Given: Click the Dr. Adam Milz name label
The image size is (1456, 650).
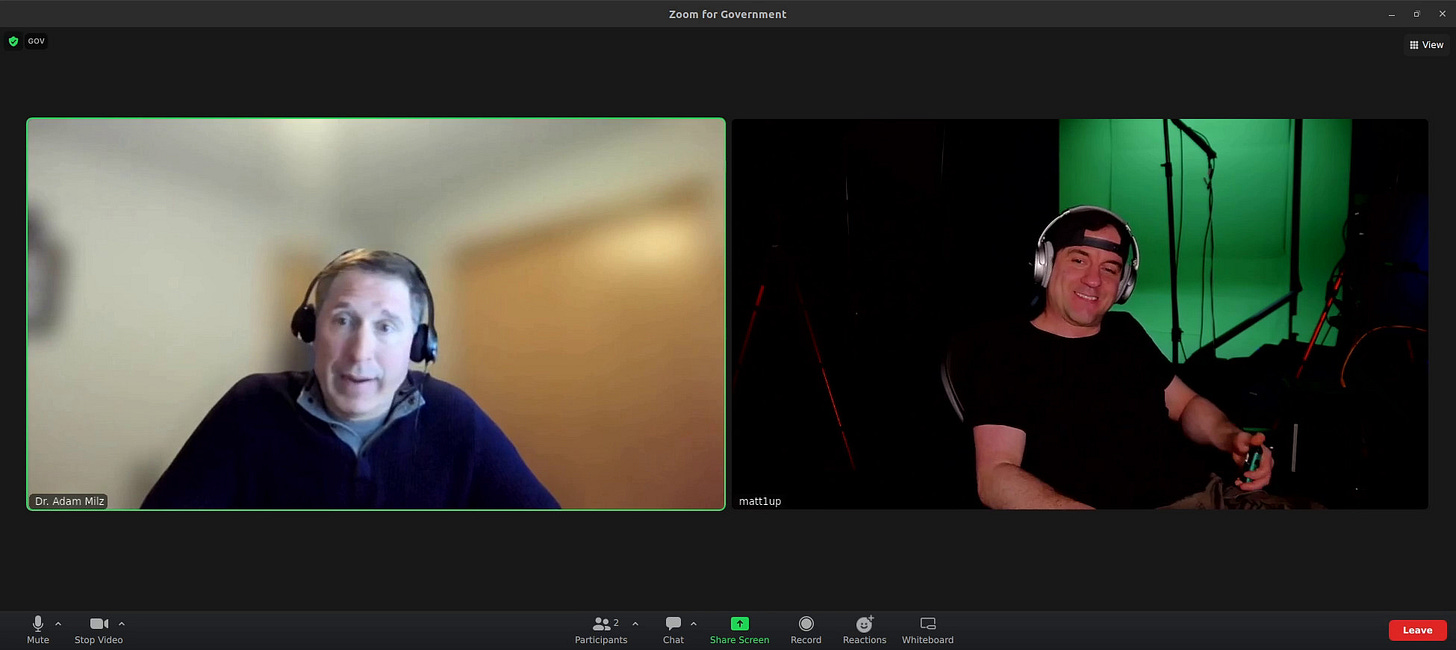Looking at the screenshot, I should pyautogui.click(x=69, y=501).
